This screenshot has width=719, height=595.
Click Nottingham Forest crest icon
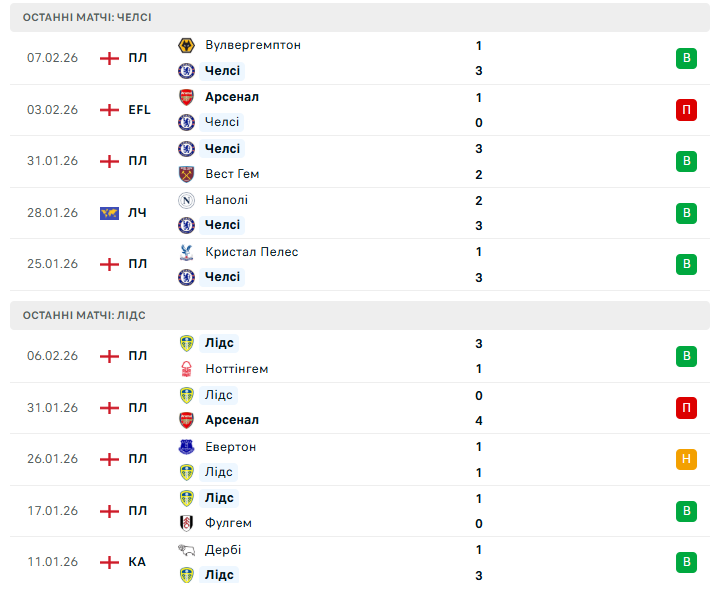click(186, 369)
